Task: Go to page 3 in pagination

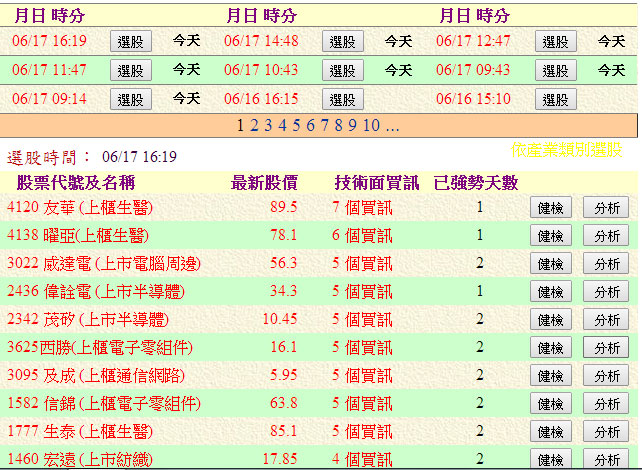Action: [268, 125]
